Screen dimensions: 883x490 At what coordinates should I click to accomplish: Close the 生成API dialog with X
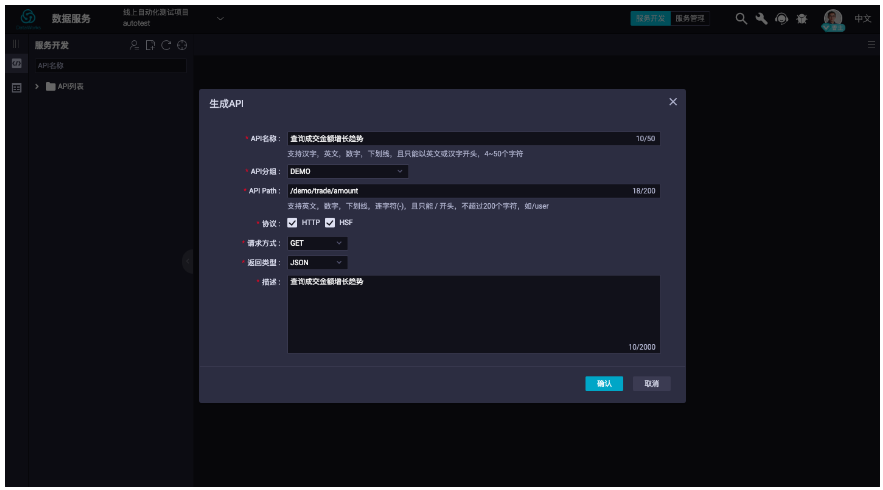(x=673, y=102)
